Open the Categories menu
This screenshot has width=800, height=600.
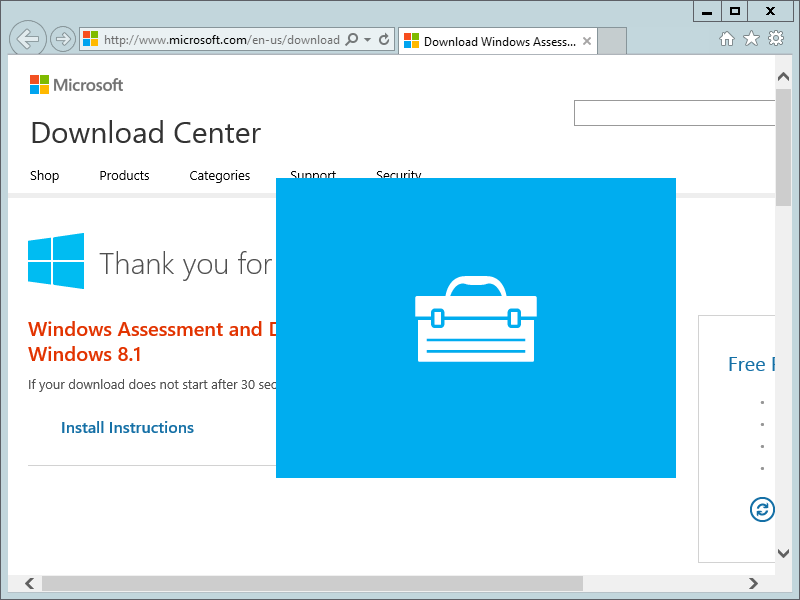coord(219,176)
